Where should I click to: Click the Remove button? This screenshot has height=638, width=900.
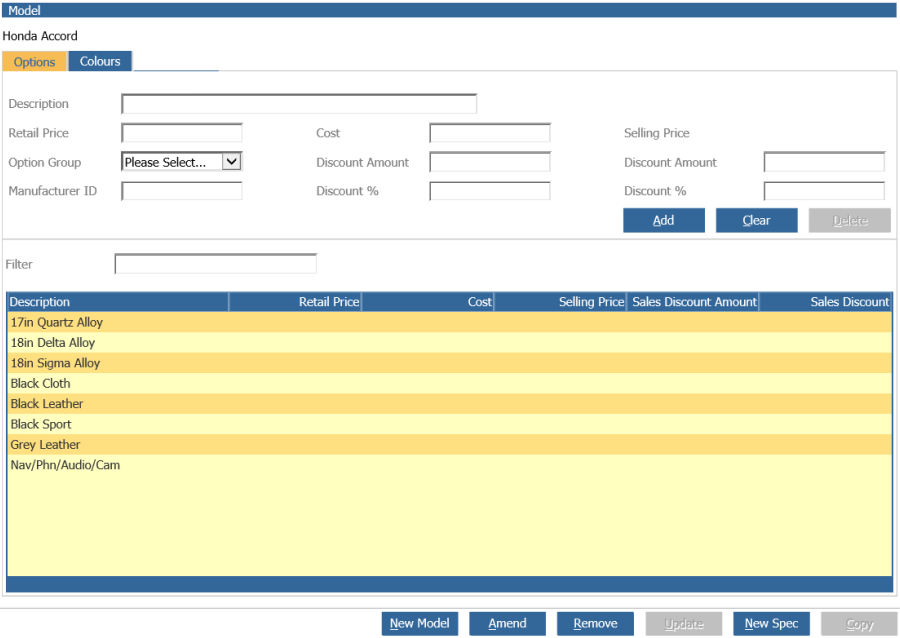[595, 624]
